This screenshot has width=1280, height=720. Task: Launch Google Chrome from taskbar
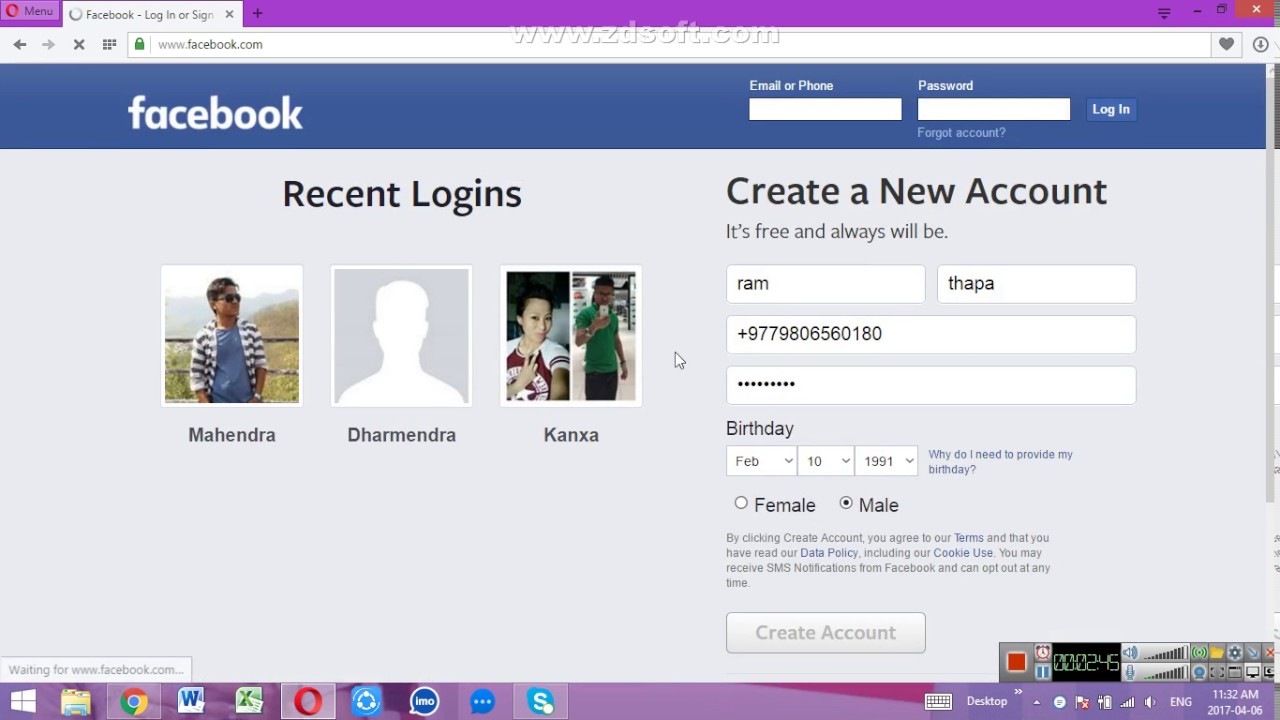(134, 702)
